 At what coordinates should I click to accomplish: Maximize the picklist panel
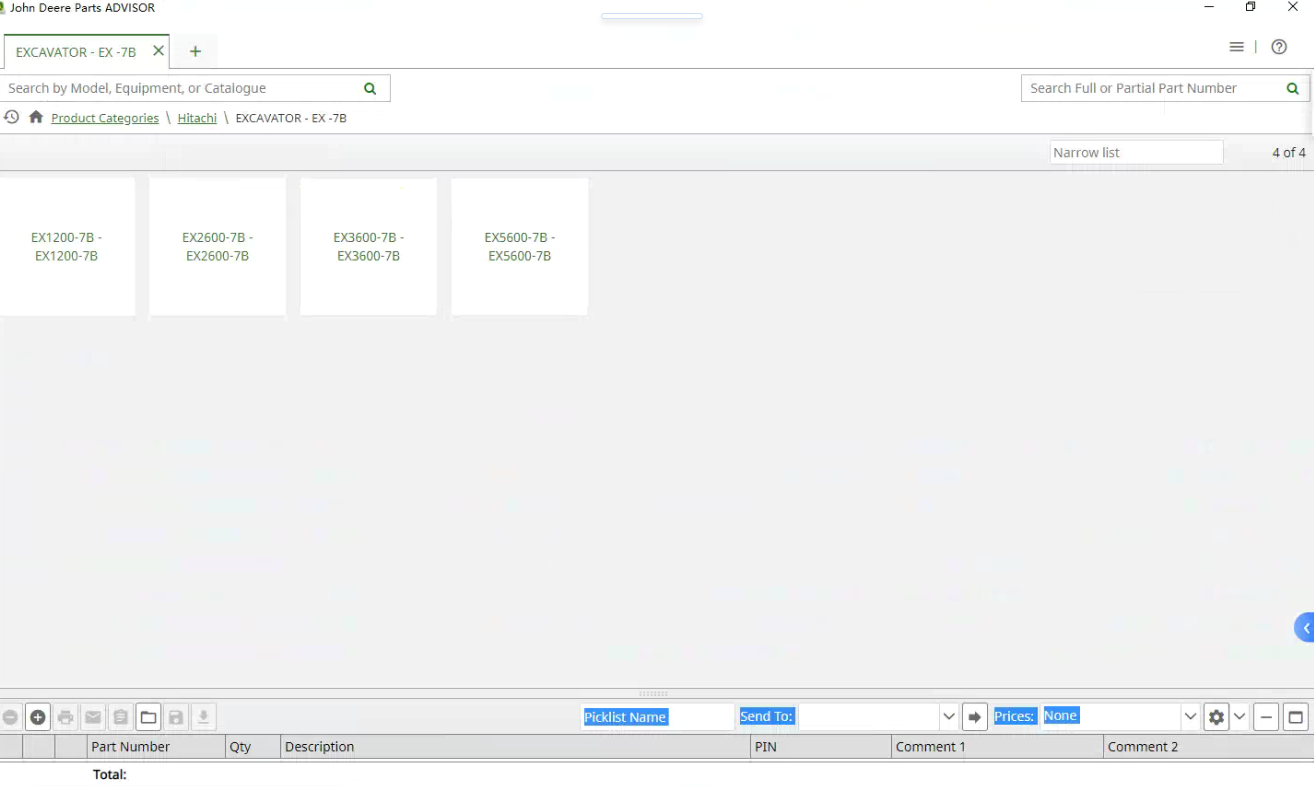click(x=1296, y=717)
